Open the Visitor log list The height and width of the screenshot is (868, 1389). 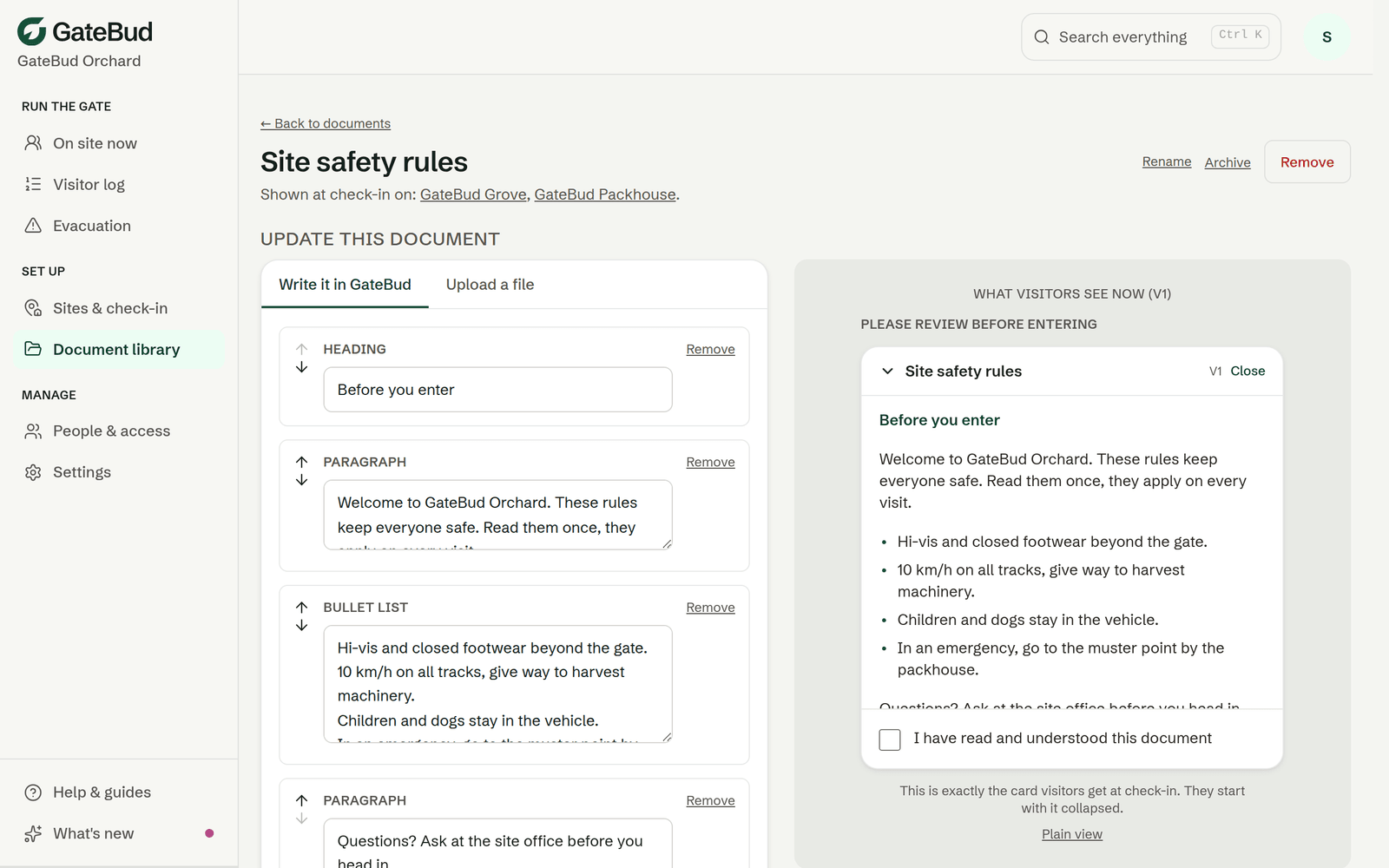pyautogui.click(x=119, y=184)
